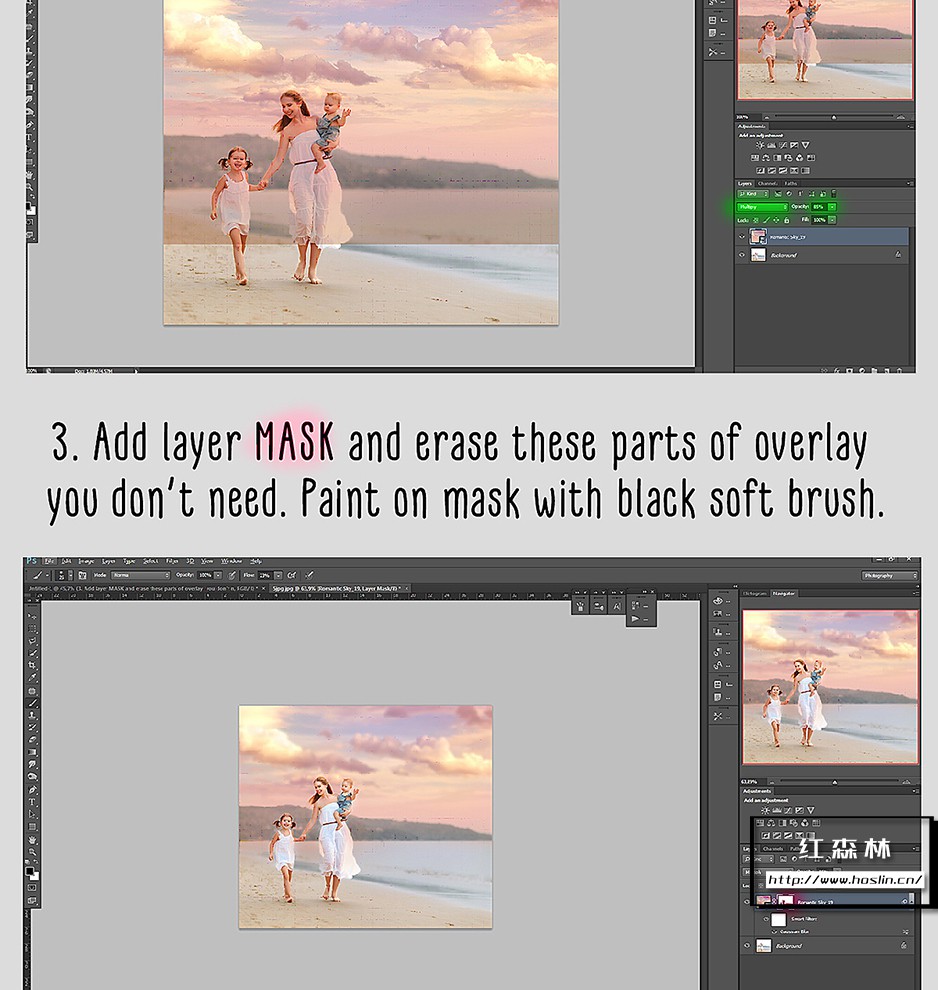The image size is (938, 990).
Task: Switch to Paths tab in upper window
Action: pos(790,183)
